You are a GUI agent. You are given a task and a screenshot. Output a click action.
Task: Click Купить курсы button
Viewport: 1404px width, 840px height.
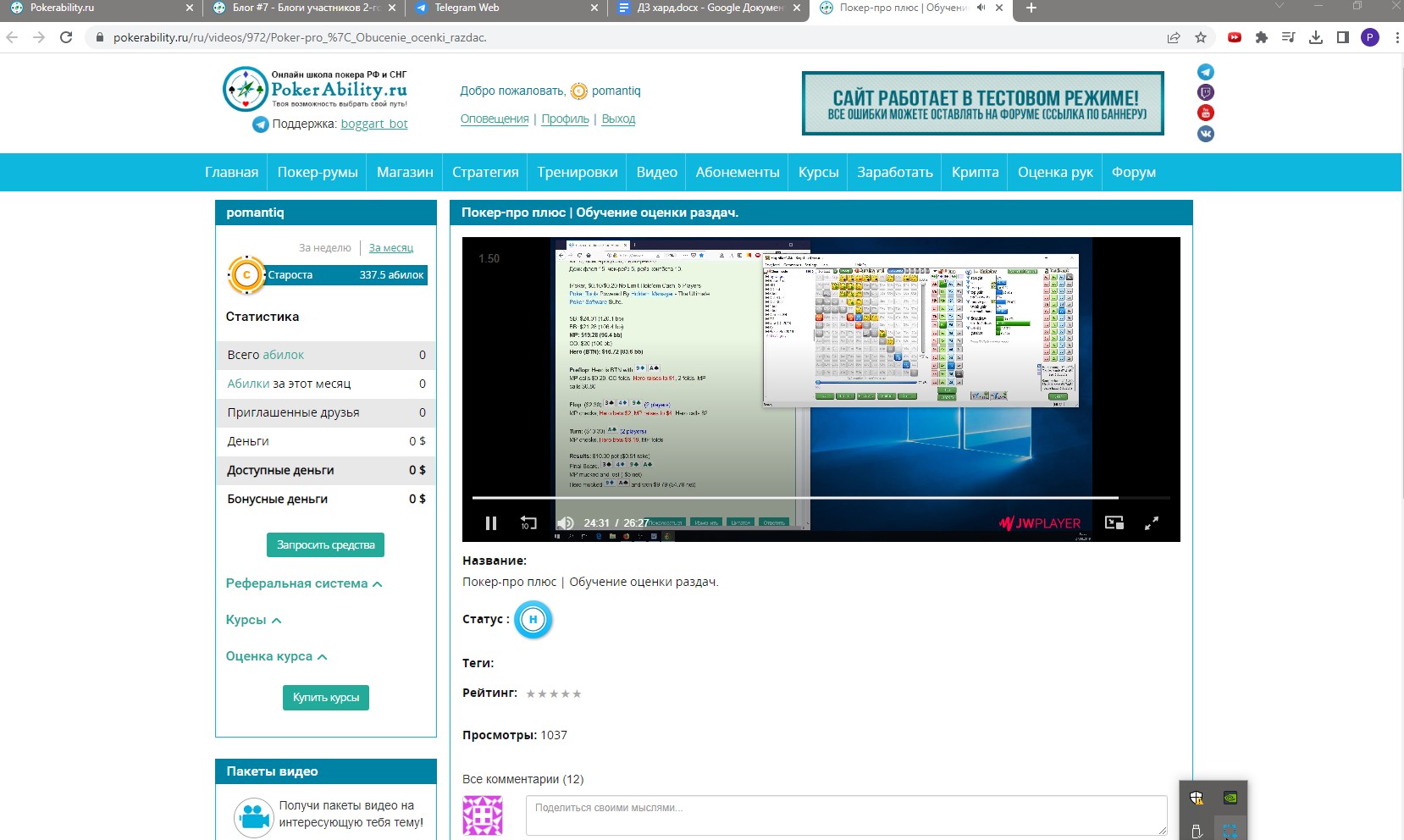[x=326, y=697]
